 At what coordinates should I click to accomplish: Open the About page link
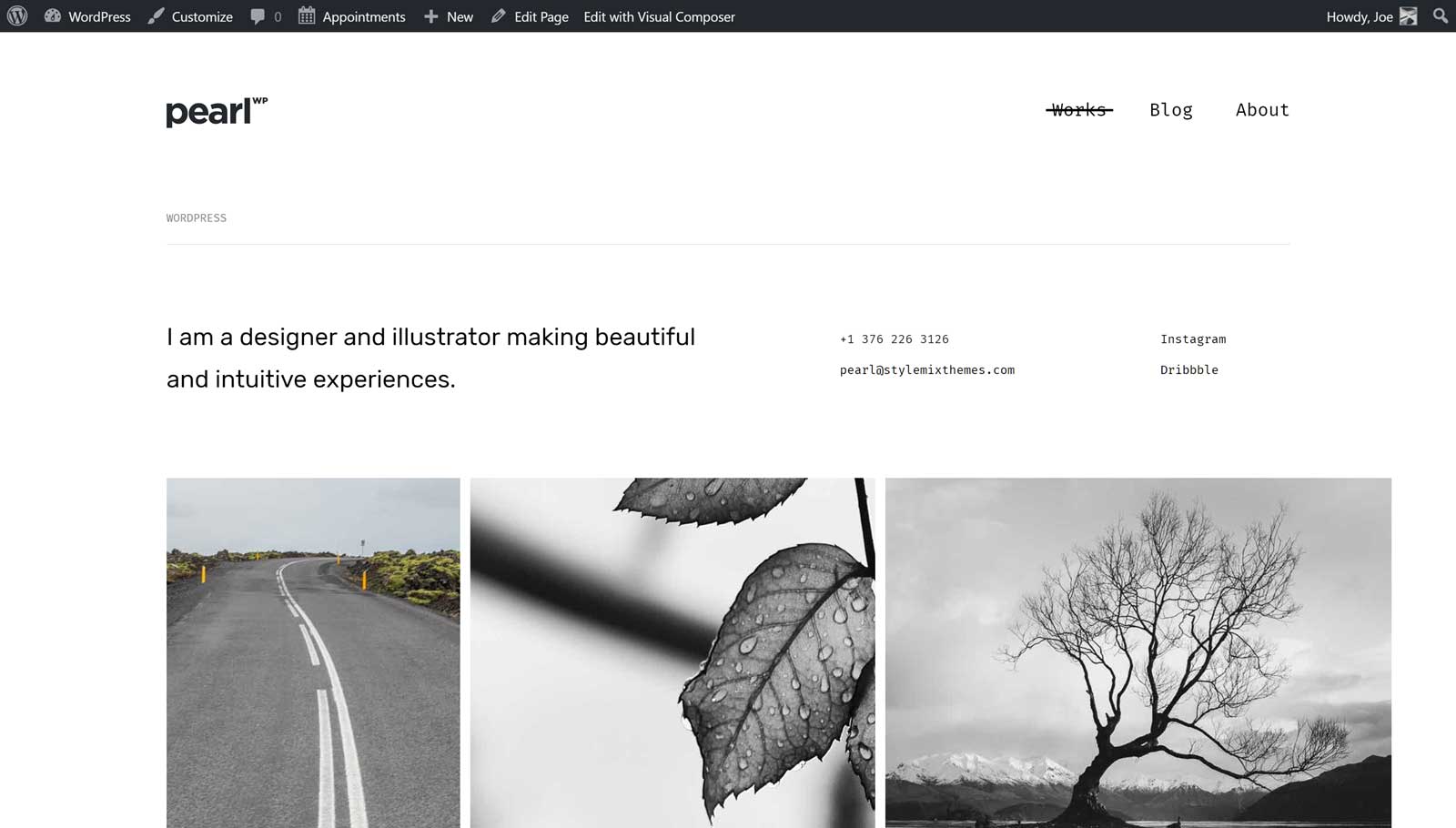pos(1262,110)
